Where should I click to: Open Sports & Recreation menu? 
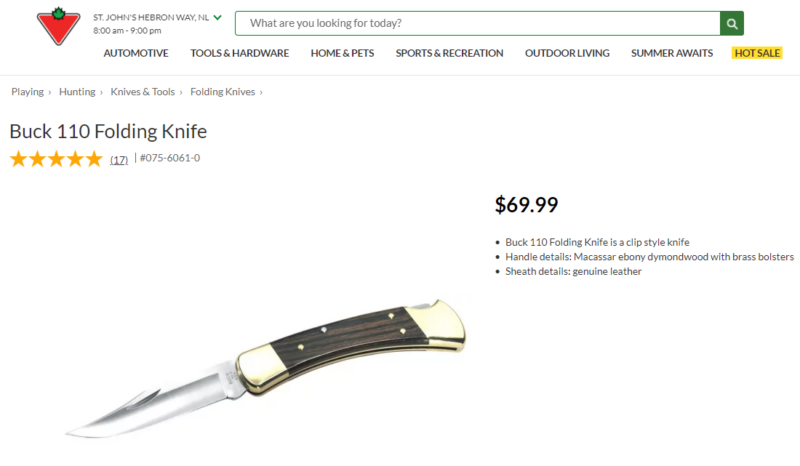coord(449,53)
